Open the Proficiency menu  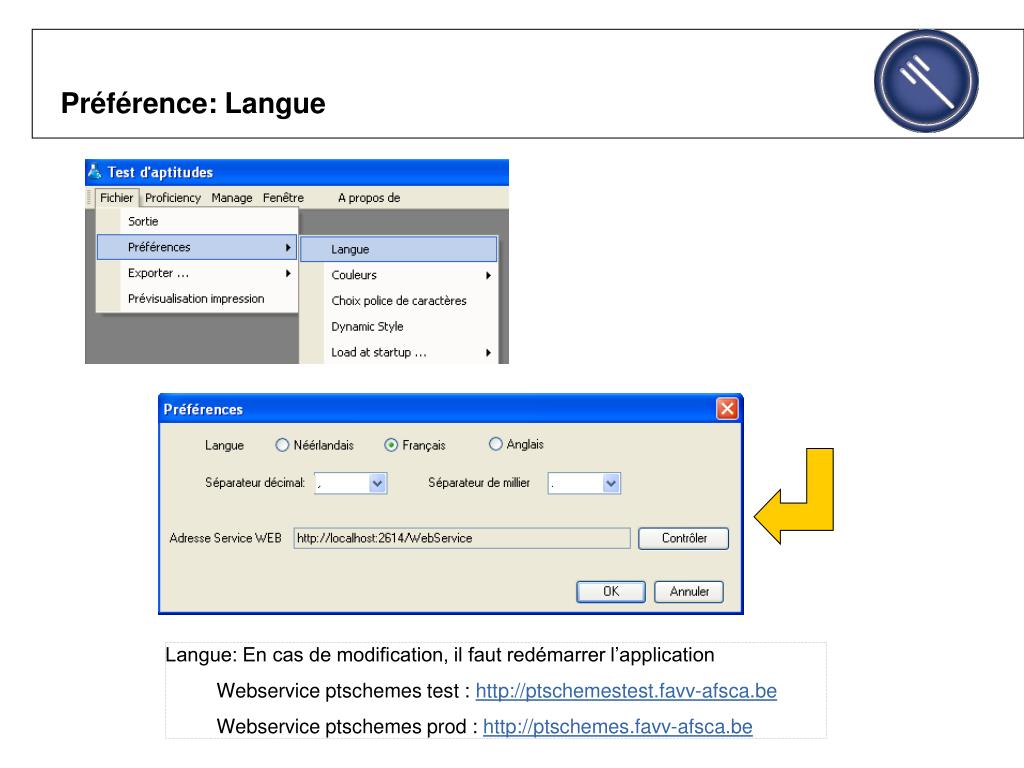coord(172,198)
